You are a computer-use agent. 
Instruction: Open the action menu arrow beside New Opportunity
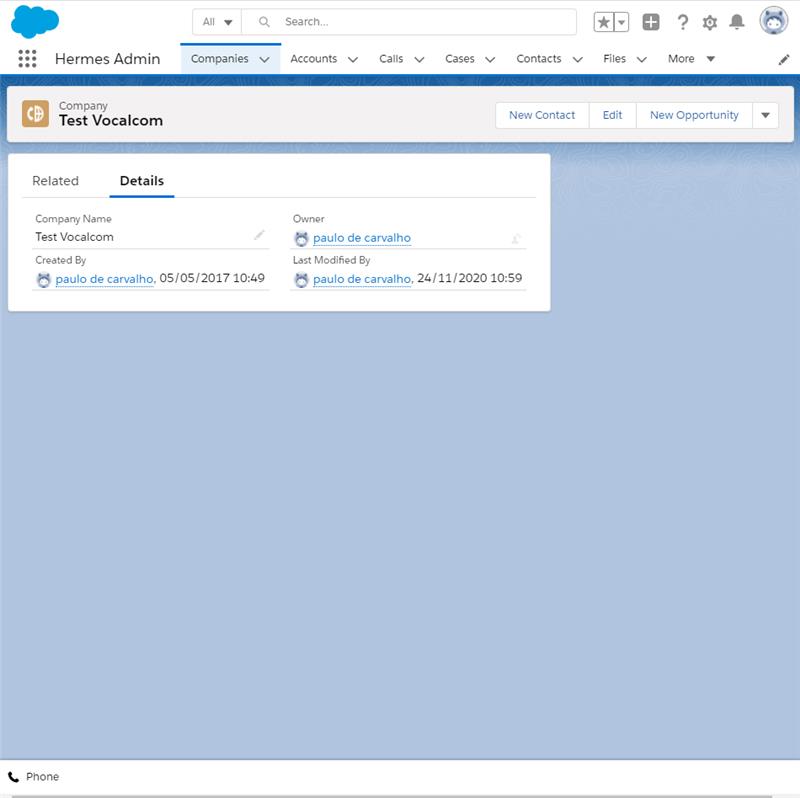click(765, 115)
